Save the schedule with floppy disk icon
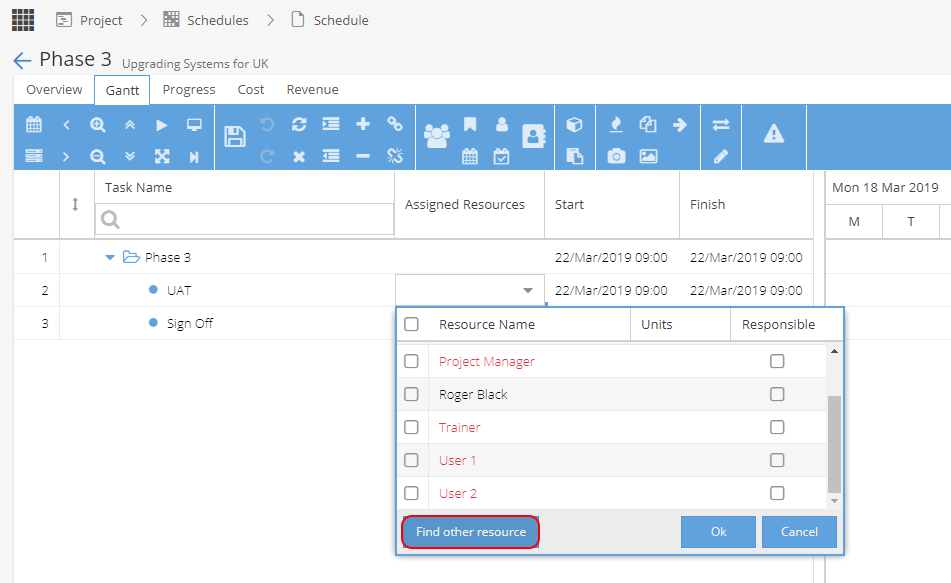951x583 pixels. pos(235,136)
